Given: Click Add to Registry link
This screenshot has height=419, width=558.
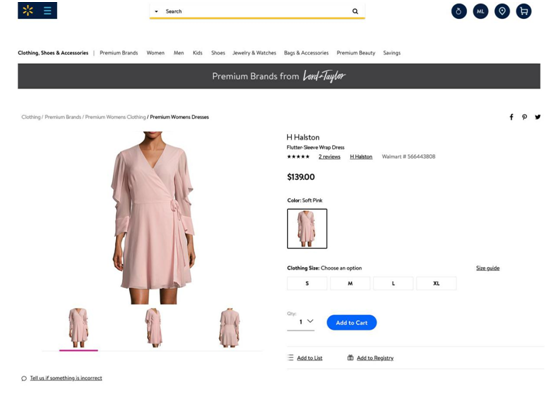Looking at the screenshot, I should [375, 358].
